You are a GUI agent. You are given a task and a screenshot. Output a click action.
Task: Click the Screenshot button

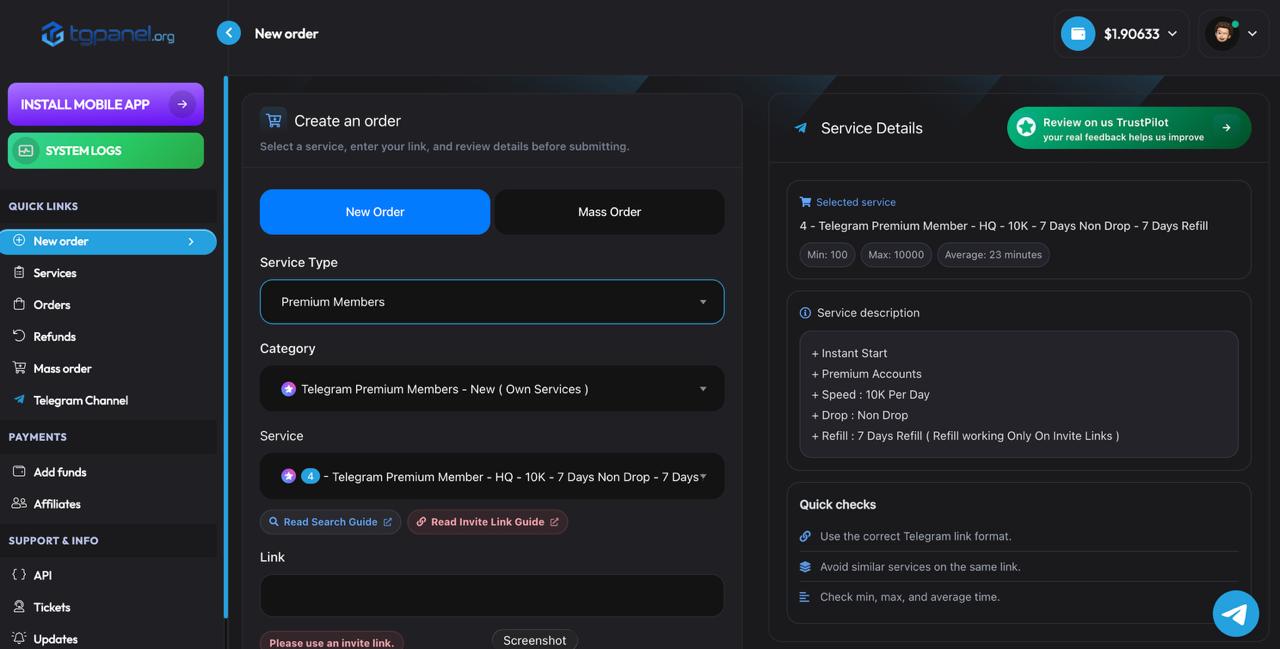pos(534,640)
